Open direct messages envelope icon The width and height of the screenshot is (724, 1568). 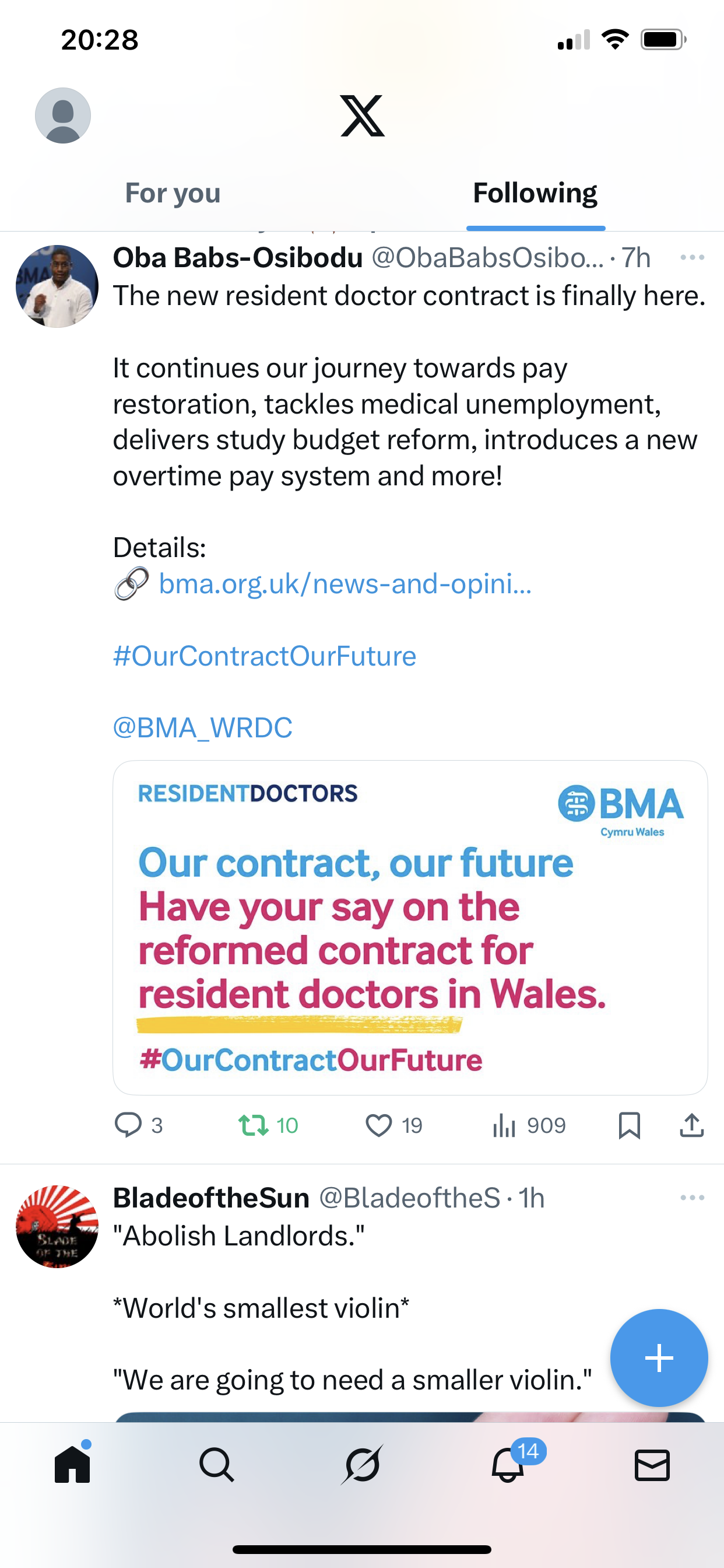pyautogui.click(x=652, y=1465)
